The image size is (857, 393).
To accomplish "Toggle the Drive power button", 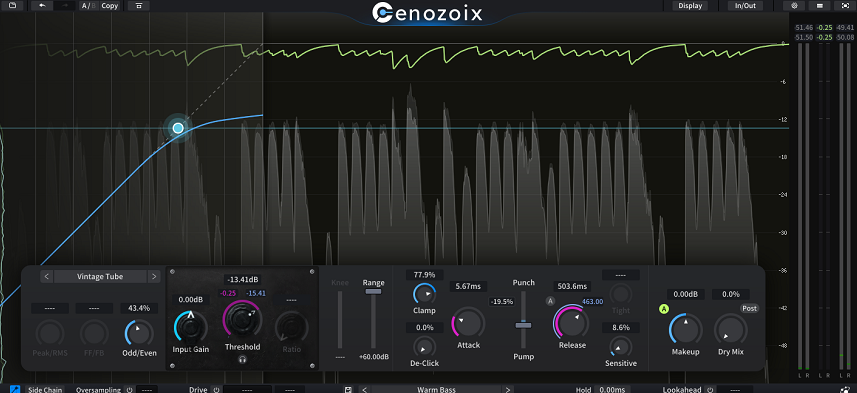I will (216, 390).
